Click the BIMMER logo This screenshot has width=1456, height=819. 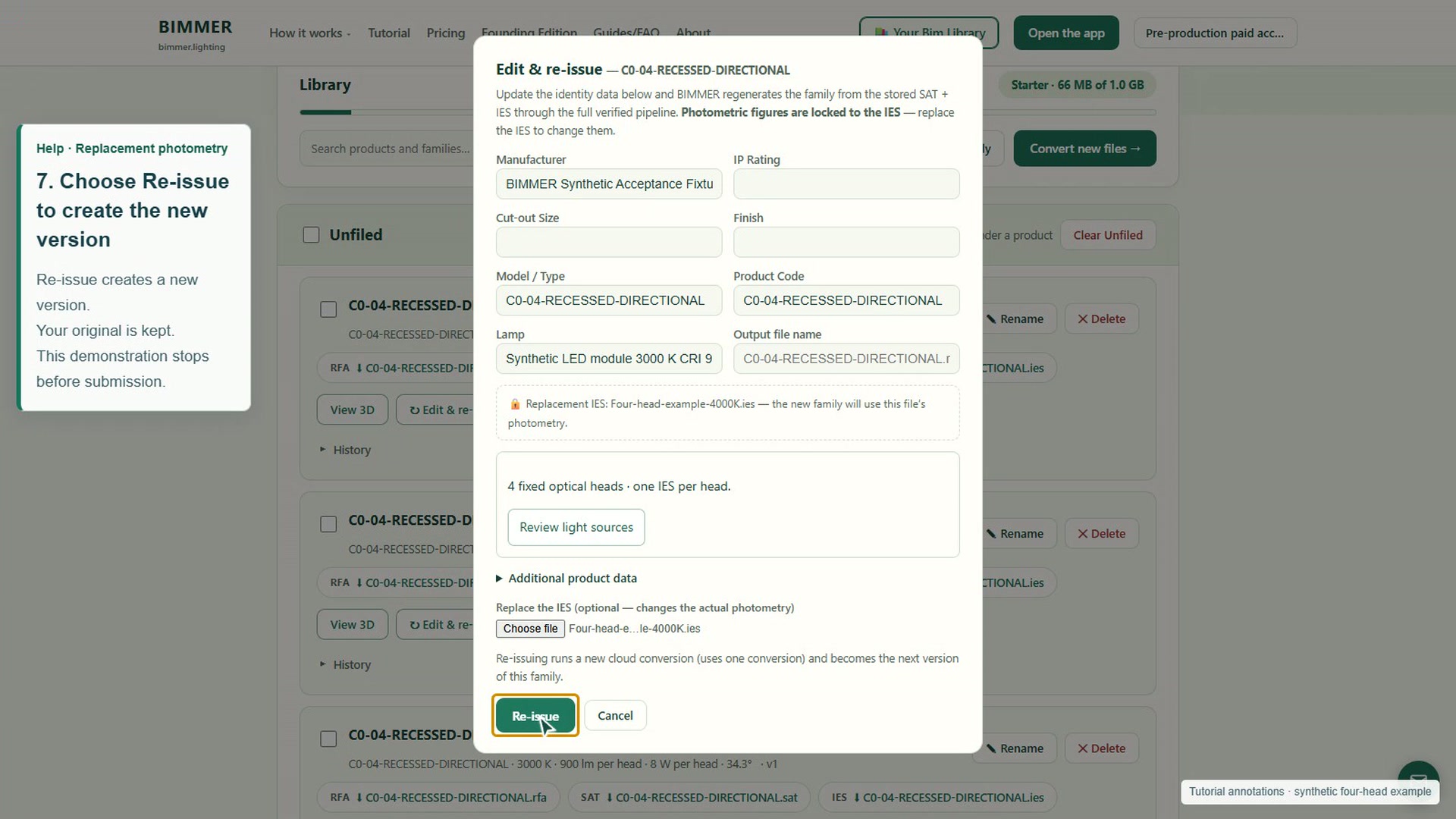[195, 34]
